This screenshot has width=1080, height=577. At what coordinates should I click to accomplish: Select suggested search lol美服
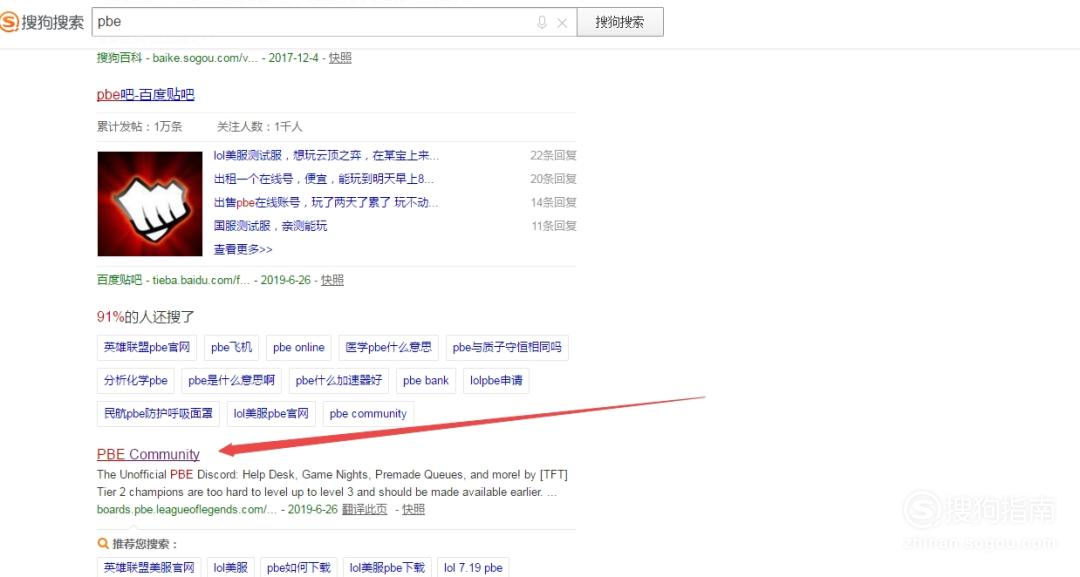231,567
